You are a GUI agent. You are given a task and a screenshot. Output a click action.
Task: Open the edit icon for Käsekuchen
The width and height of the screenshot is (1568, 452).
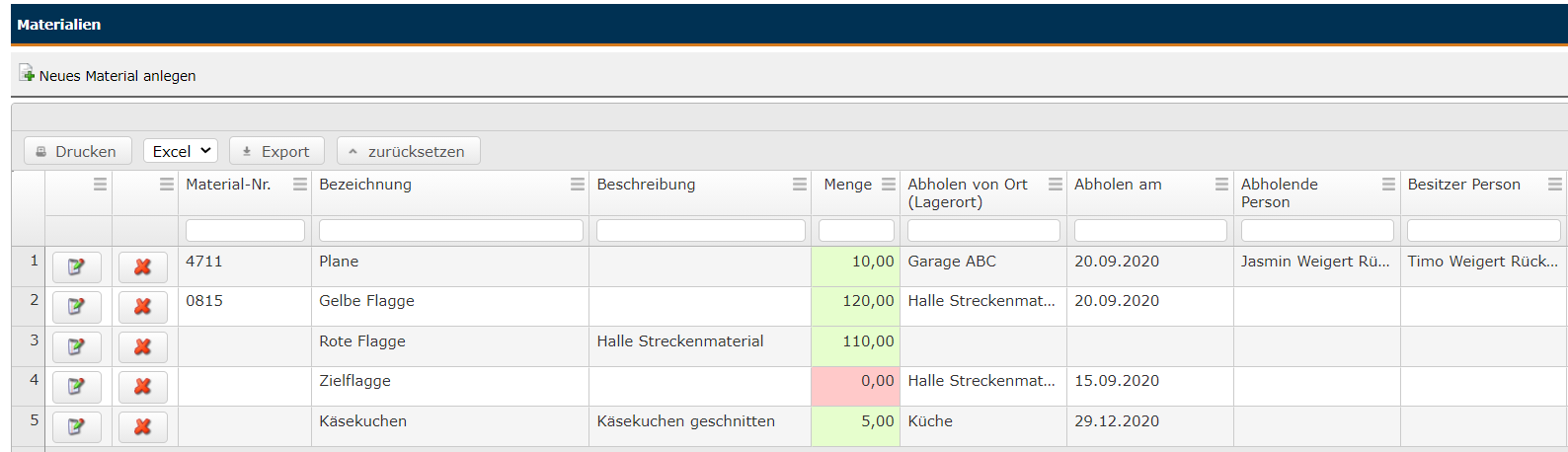76,426
